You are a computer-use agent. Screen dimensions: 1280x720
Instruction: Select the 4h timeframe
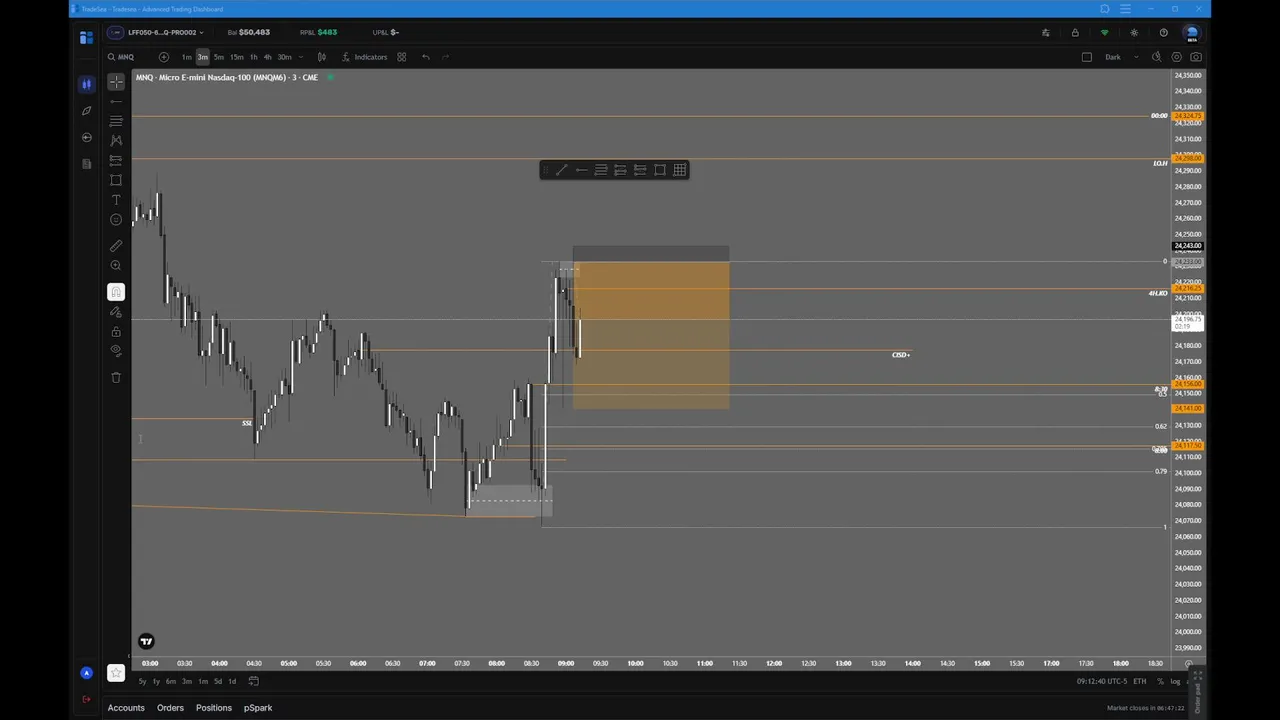coord(267,57)
